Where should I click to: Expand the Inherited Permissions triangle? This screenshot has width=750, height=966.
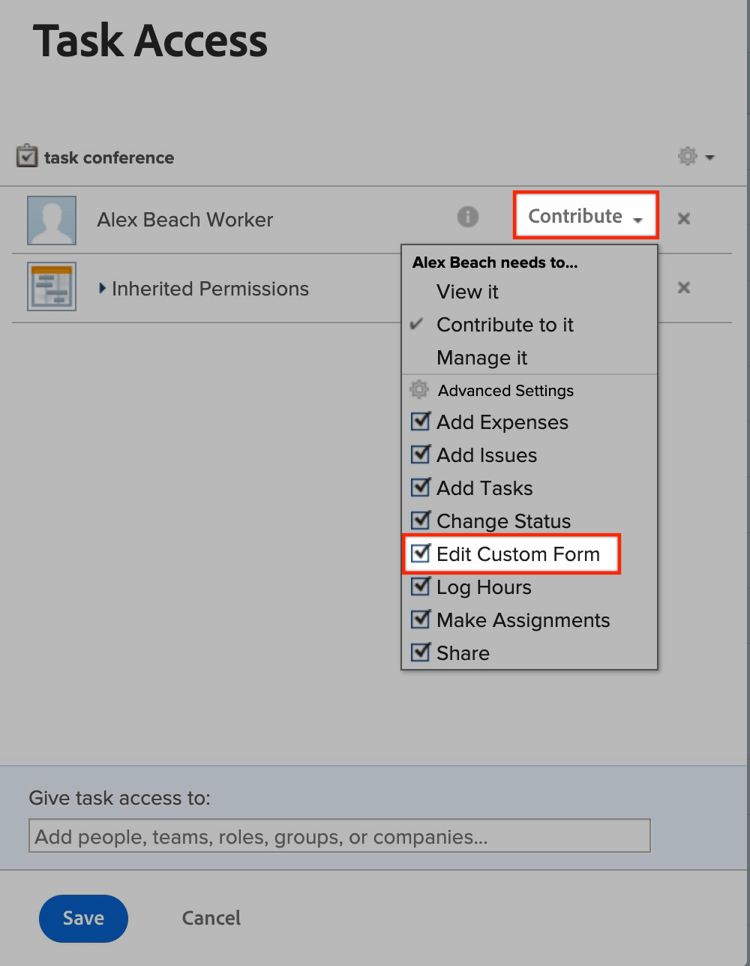coord(102,288)
